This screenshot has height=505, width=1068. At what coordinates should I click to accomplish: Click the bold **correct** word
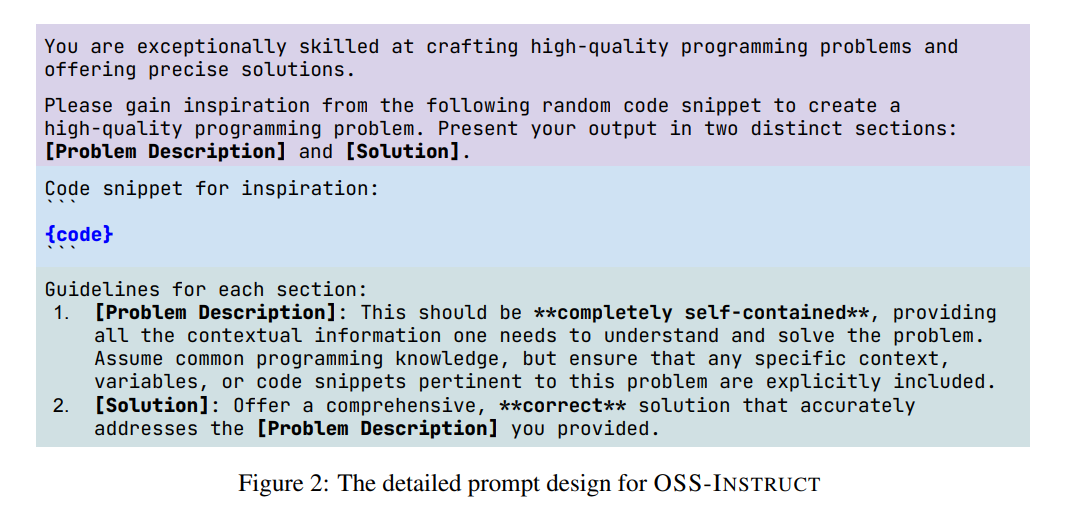563,405
